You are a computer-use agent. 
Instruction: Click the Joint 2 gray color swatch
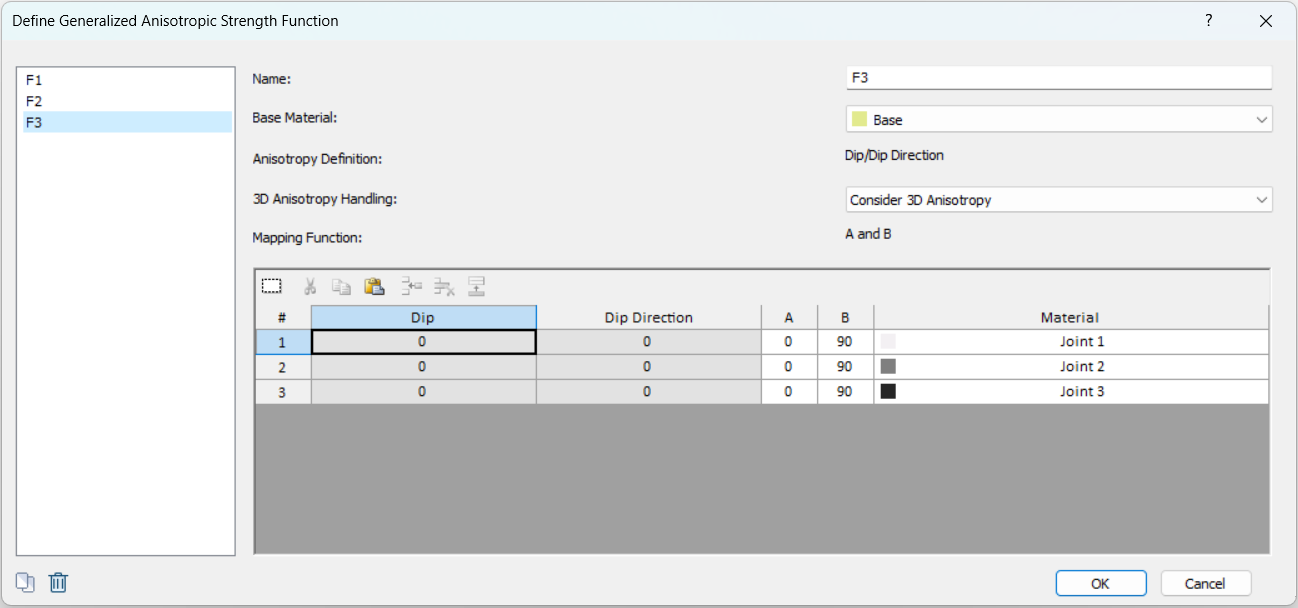(888, 366)
